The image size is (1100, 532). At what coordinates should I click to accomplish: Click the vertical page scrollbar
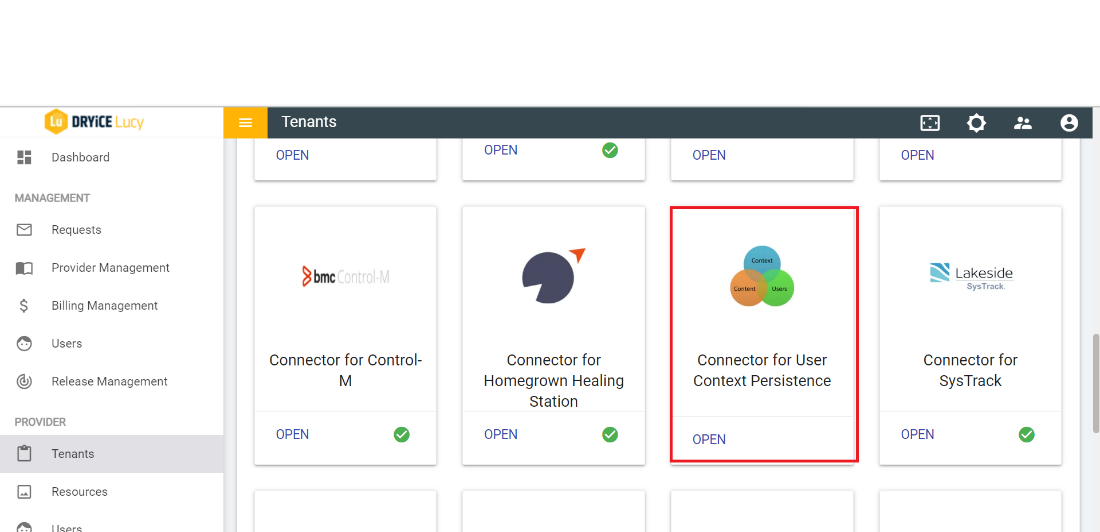click(x=1095, y=381)
